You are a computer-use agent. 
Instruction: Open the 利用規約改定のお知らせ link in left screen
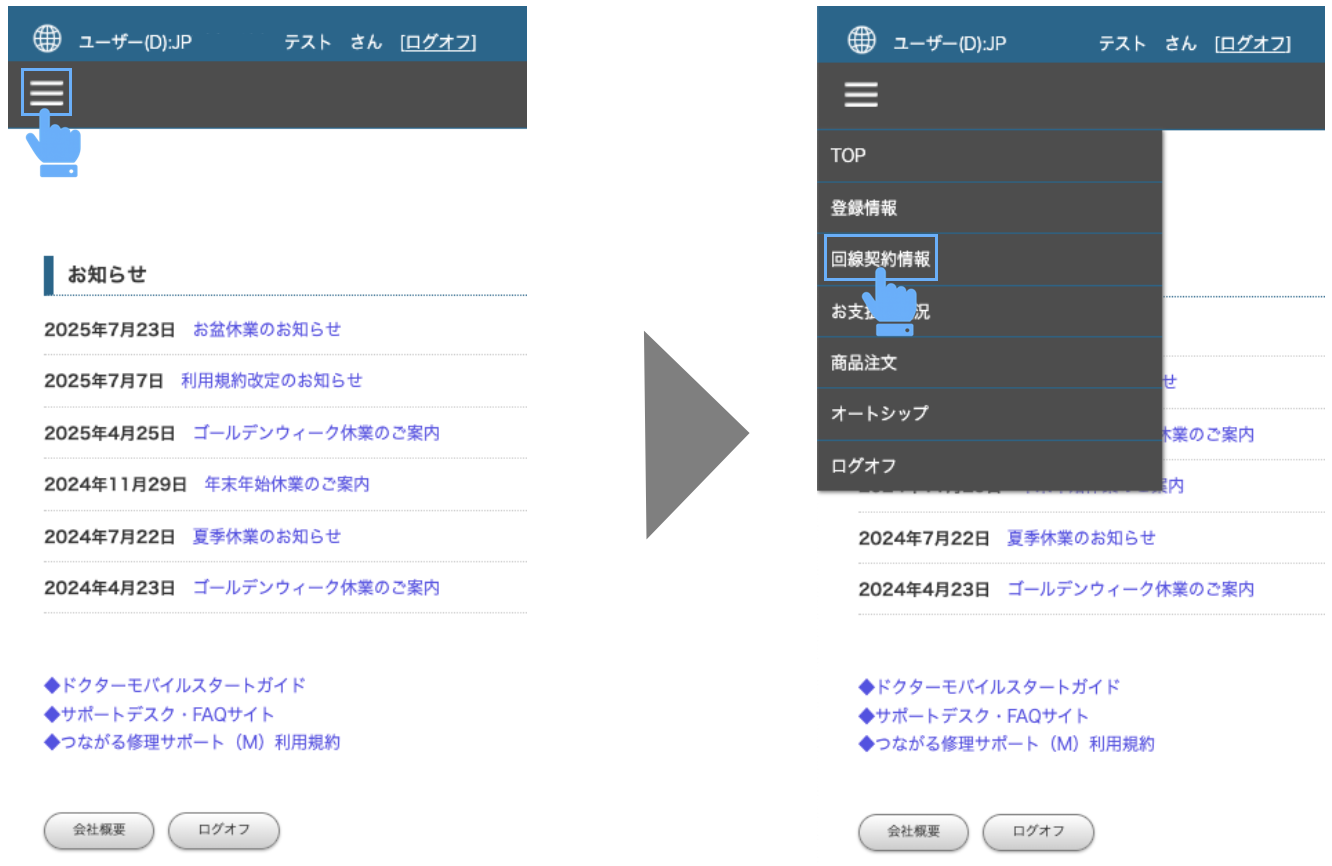(x=271, y=381)
